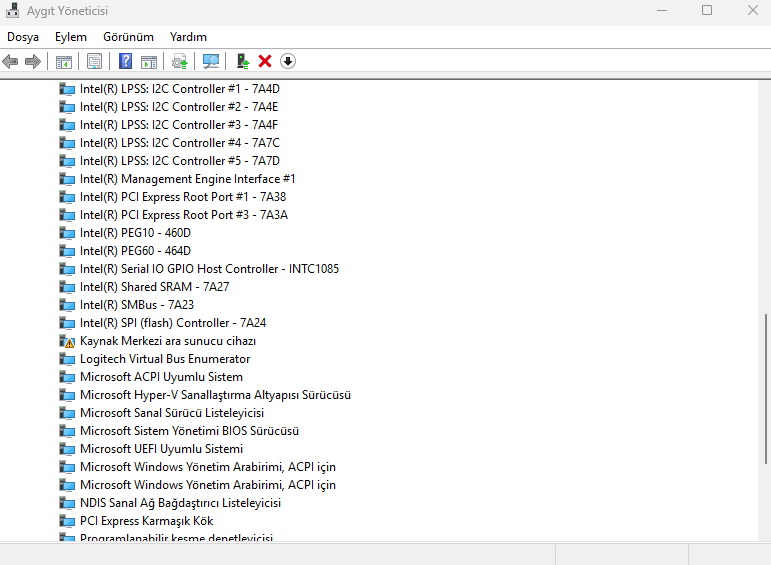Select Intel(R) LPSS: I2C Controller #4 - 7A7C
This screenshot has width=771, height=565.
pos(180,143)
